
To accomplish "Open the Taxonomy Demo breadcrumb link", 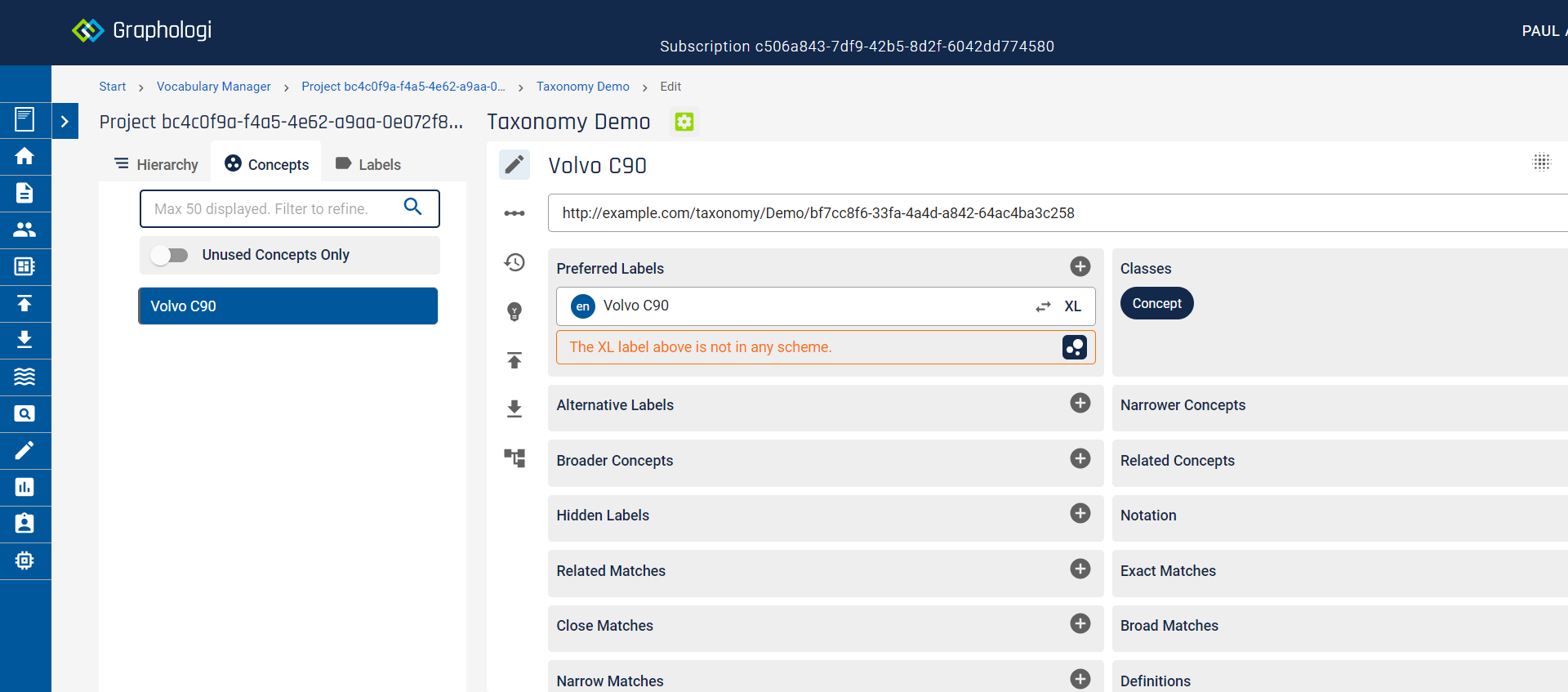I will point(583,87).
